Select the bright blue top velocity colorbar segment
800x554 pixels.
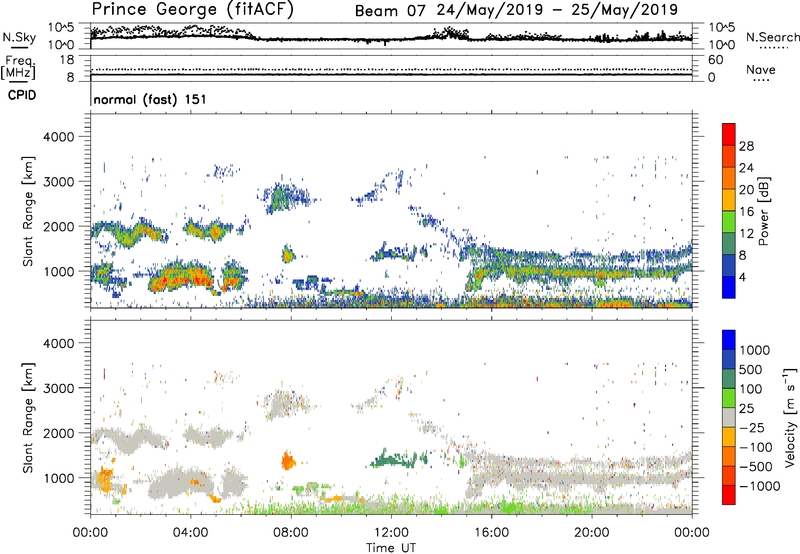(729, 340)
